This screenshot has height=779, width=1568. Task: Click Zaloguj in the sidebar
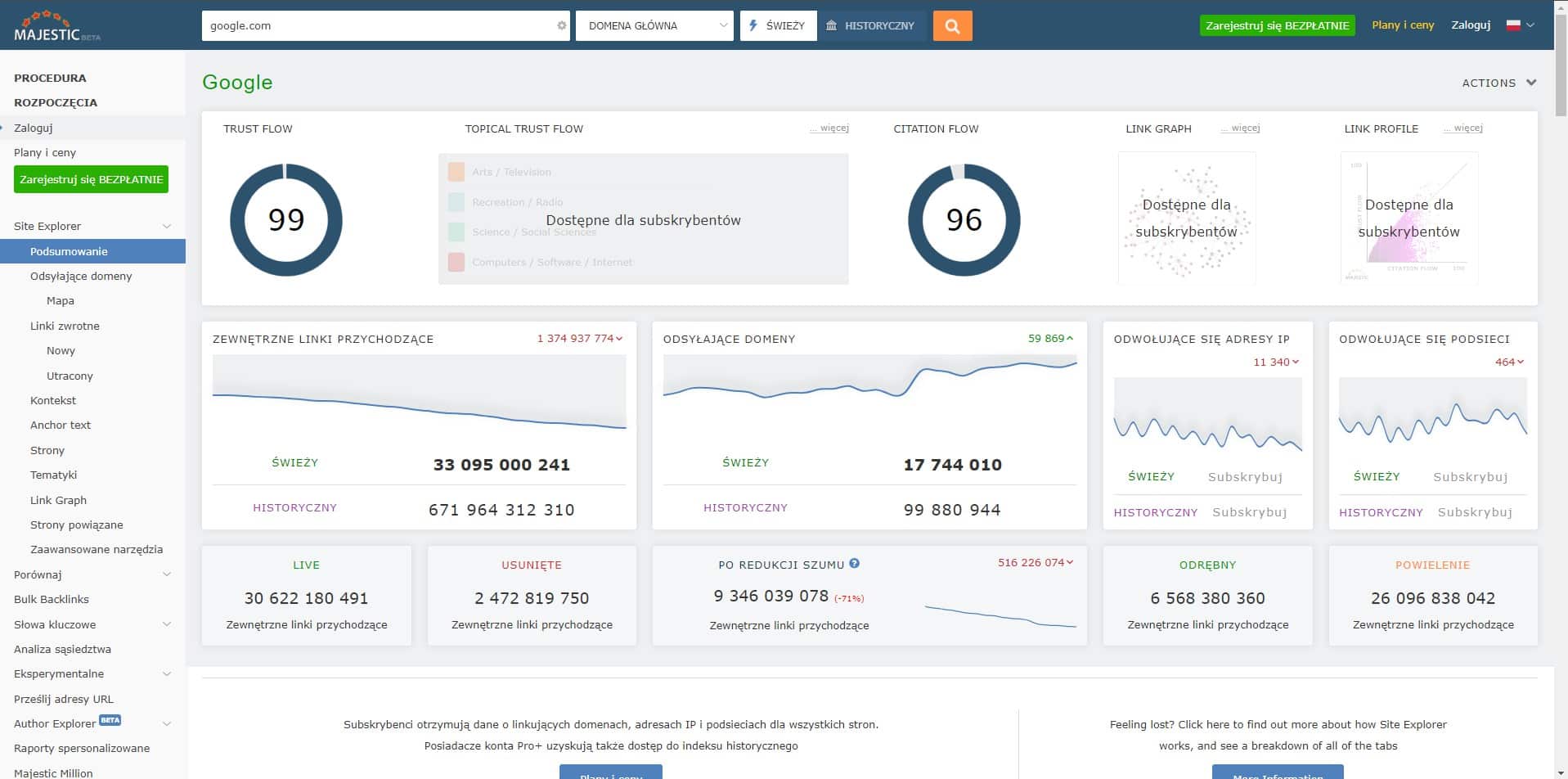tap(34, 128)
